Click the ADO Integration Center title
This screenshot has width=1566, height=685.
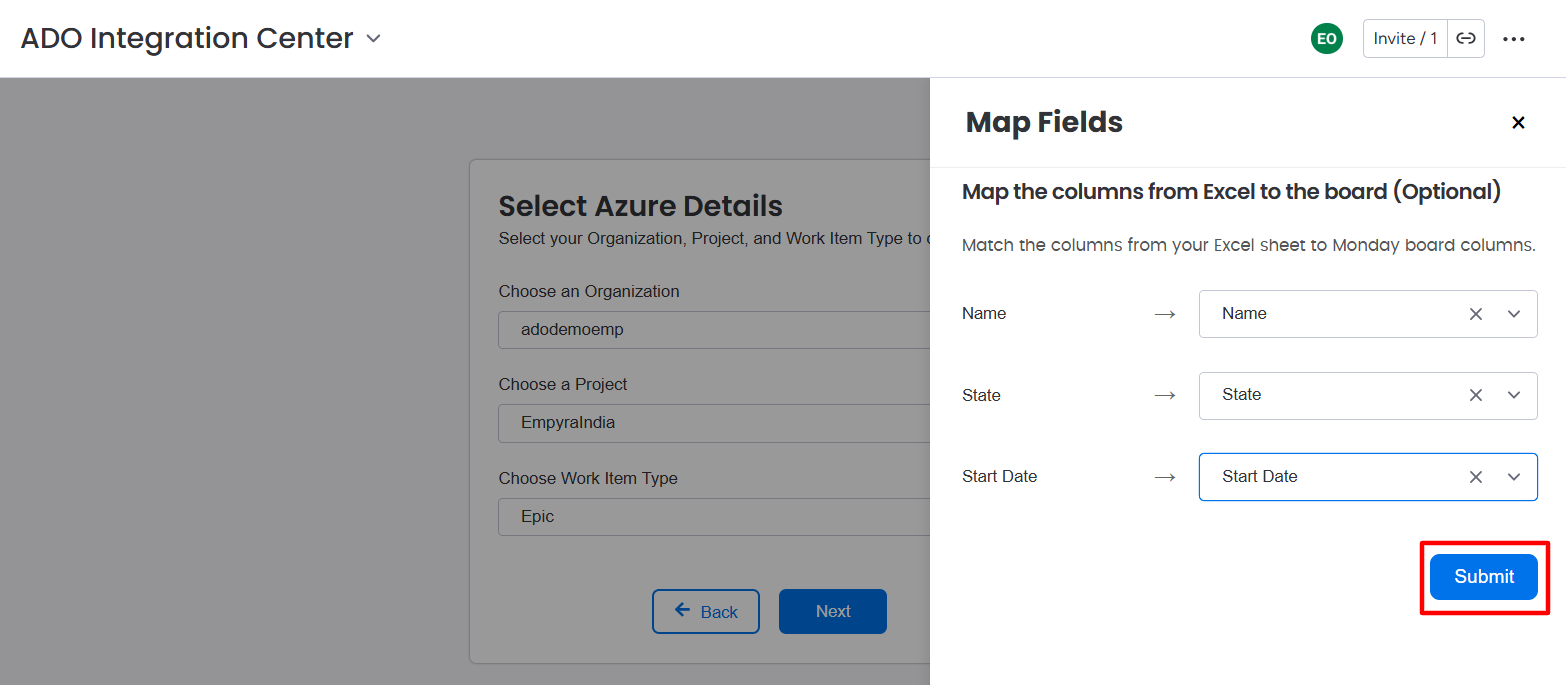click(x=187, y=39)
